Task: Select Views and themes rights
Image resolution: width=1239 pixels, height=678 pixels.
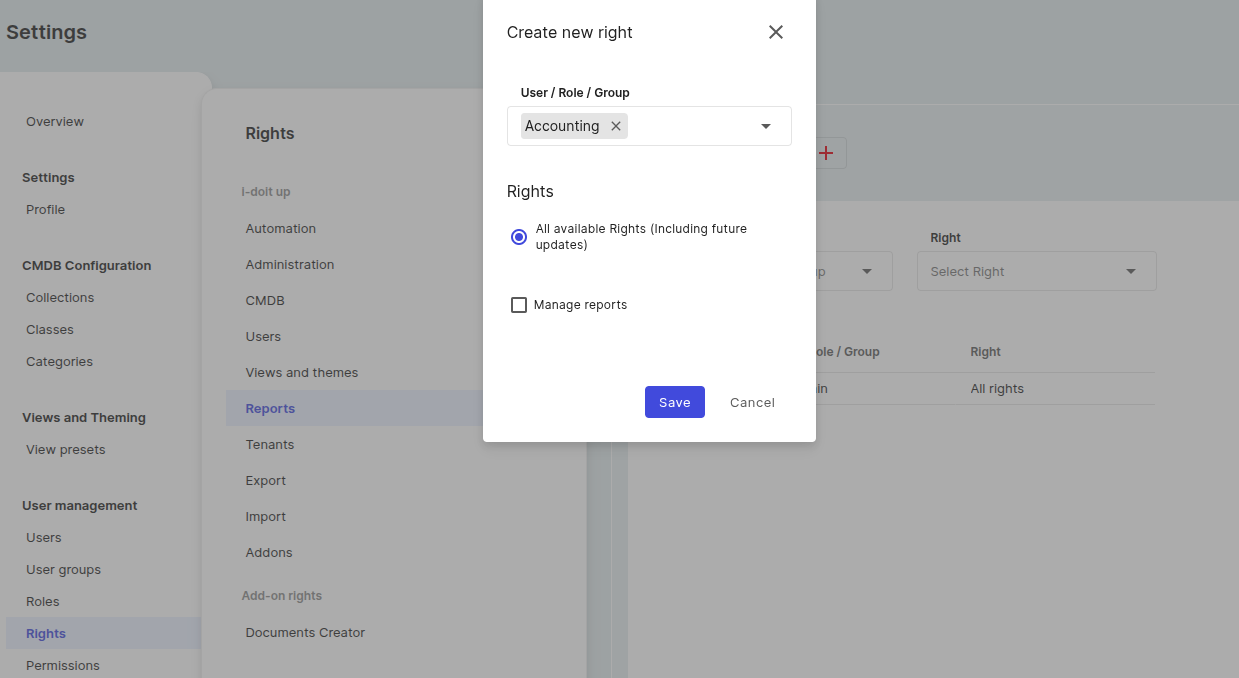Action: click(302, 372)
